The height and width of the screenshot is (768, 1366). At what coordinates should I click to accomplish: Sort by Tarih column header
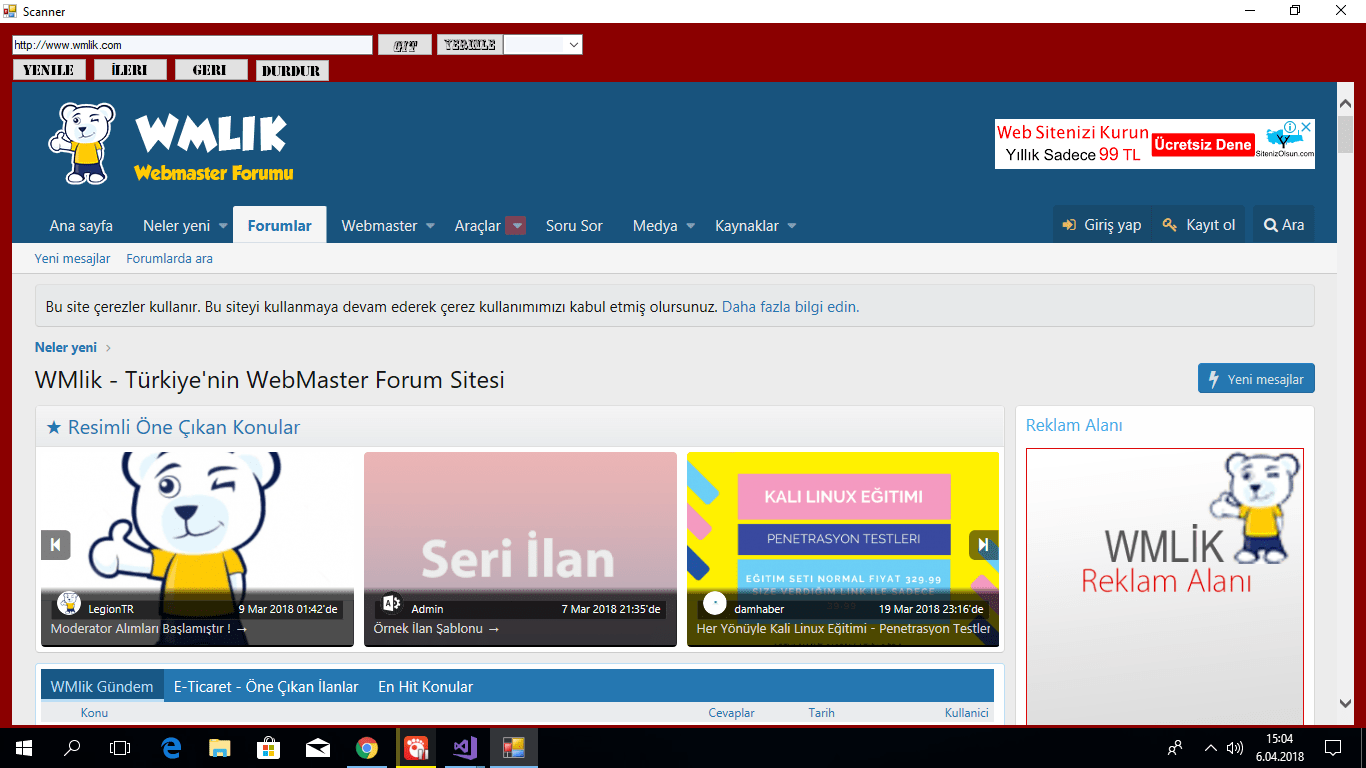pyautogui.click(x=821, y=713)
